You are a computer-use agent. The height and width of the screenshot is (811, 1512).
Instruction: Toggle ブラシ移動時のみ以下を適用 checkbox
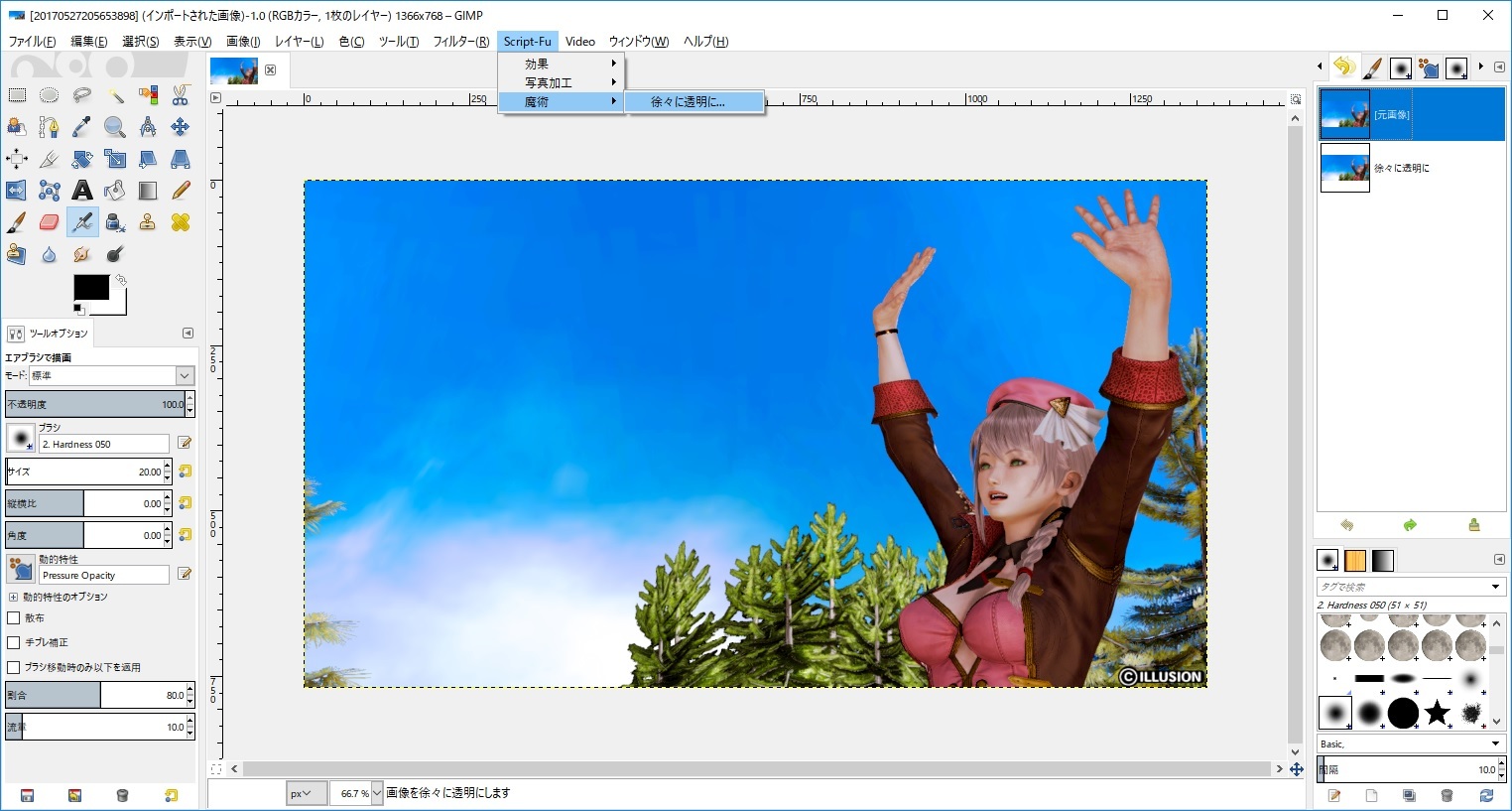pos(14,667)
